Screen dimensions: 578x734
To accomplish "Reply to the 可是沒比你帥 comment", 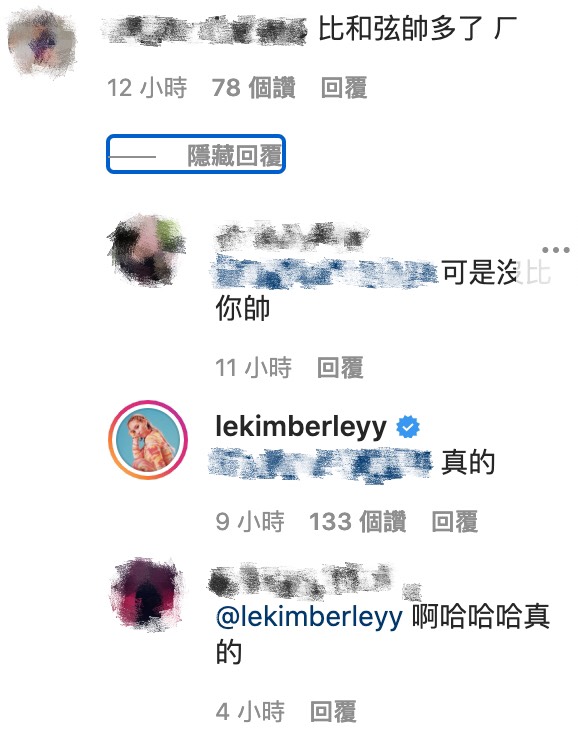I will [x=340, y=367].
